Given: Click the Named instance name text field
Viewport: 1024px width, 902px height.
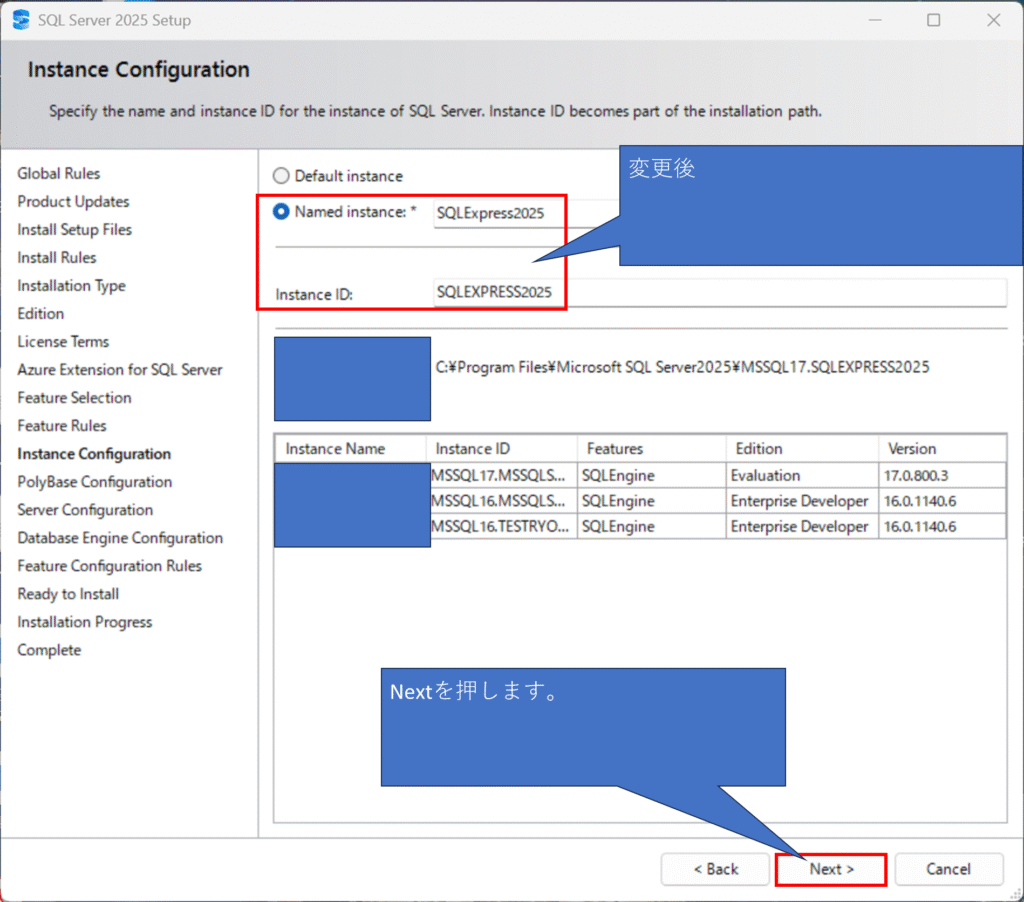Looking at the screenshot, I should click(526, 214).
